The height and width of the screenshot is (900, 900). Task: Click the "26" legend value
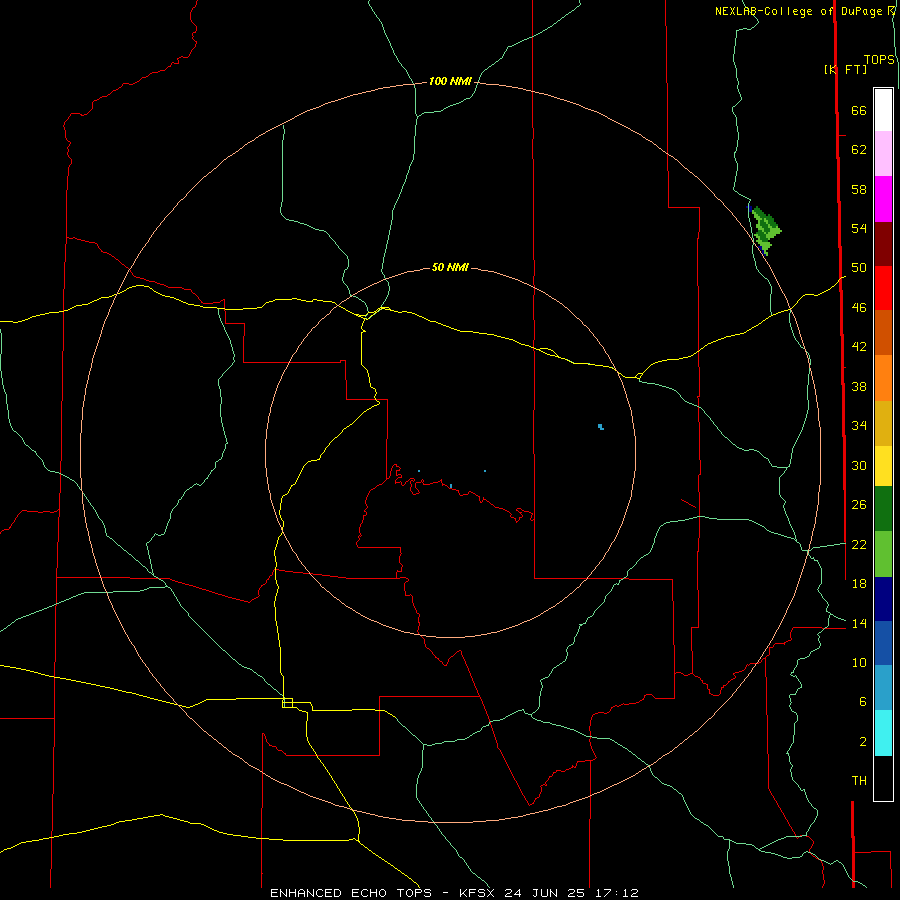[x=859, y=505]
